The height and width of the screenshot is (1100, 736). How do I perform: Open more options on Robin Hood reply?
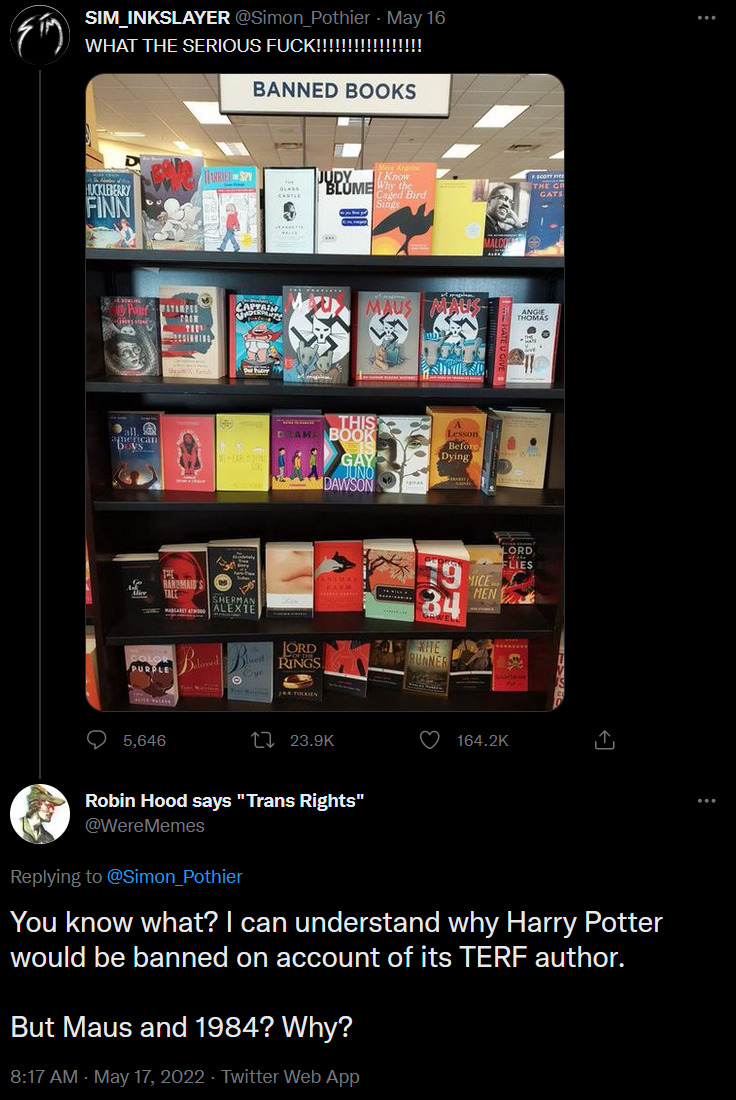point(707,800)
